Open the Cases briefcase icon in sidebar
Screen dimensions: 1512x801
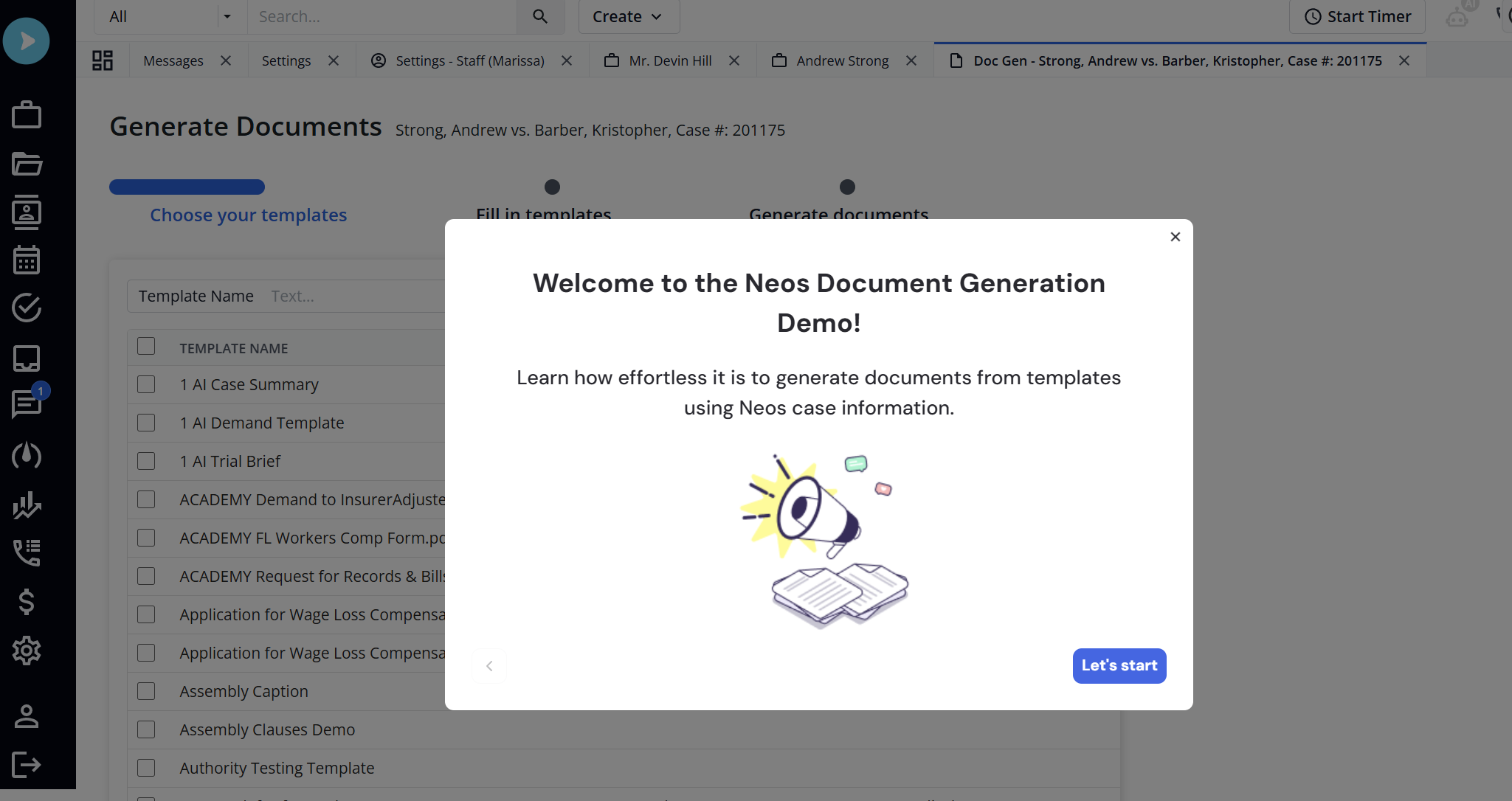tap(27, 114)
